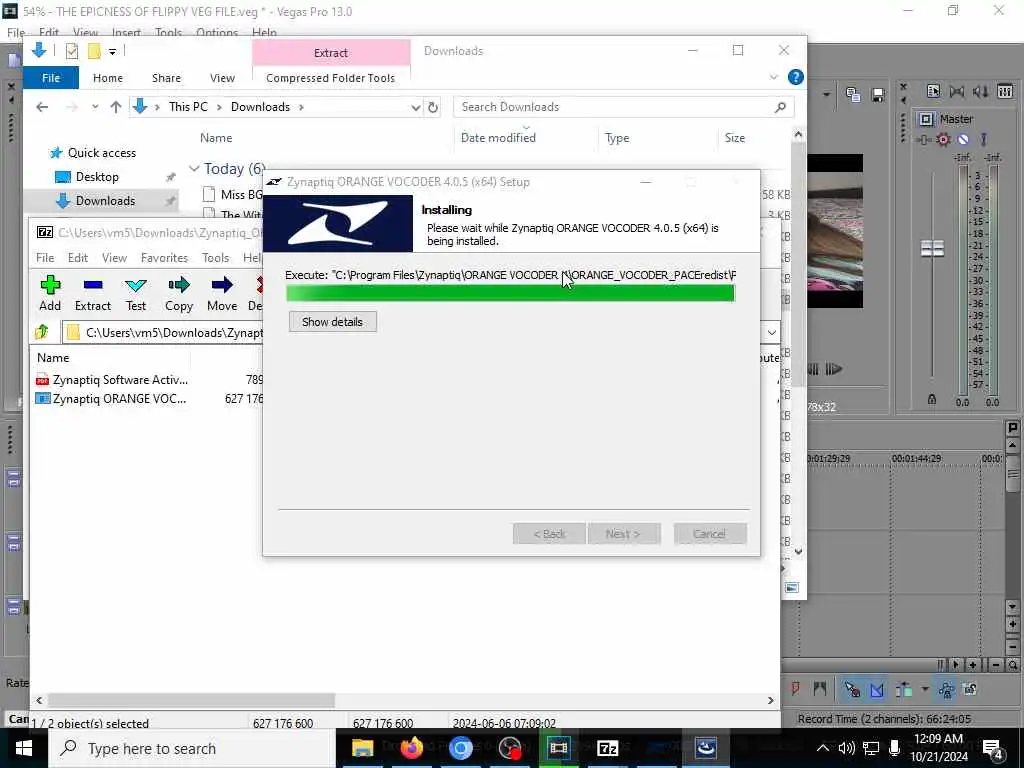Toggle Vegas enable snapping icon

pyautogui.click(x=852, y=689)
